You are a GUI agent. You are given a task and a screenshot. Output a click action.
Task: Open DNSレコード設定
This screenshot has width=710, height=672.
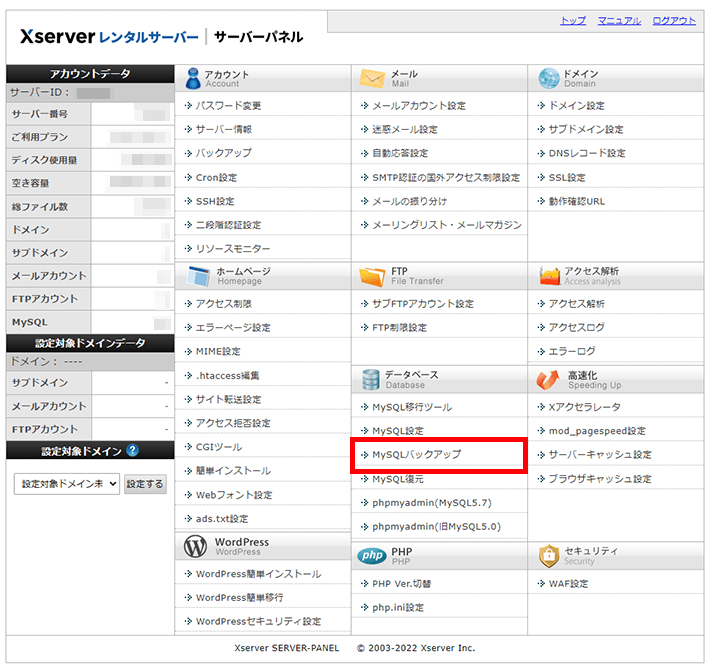587,153
